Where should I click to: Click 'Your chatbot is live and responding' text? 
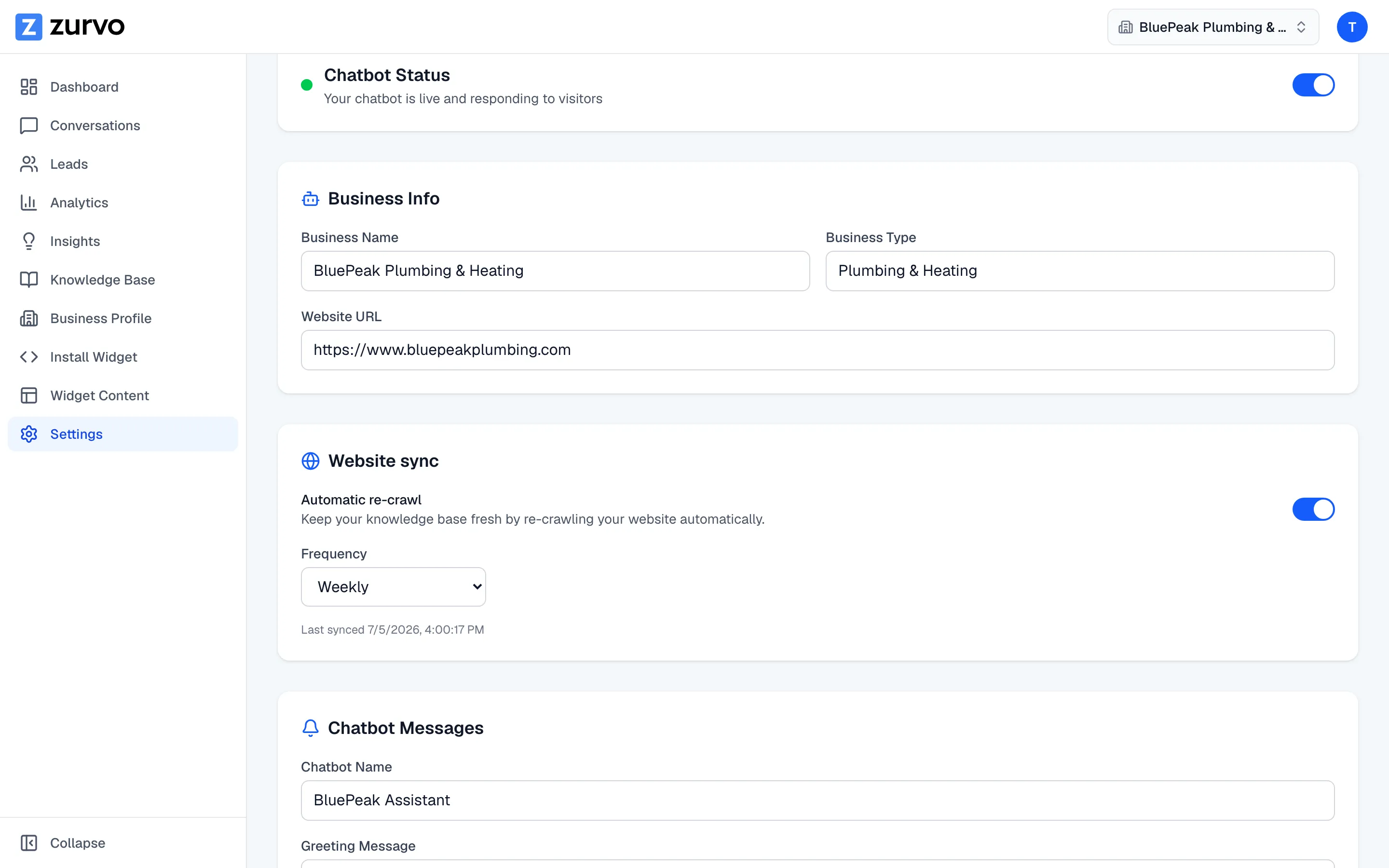[463, 99]
